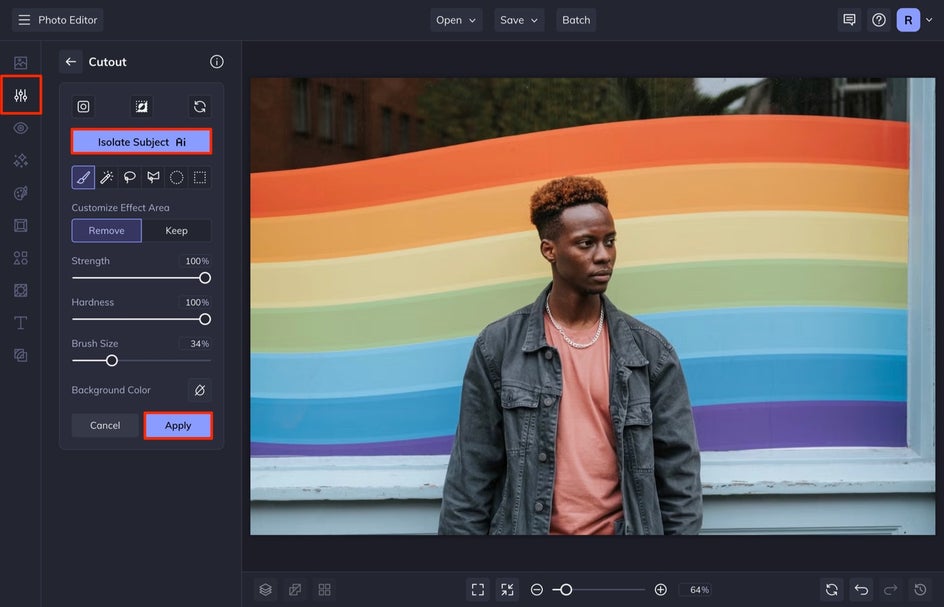Click the Background Color swatch
Viewport: 944px width, 607px height.
pos(200,390)
